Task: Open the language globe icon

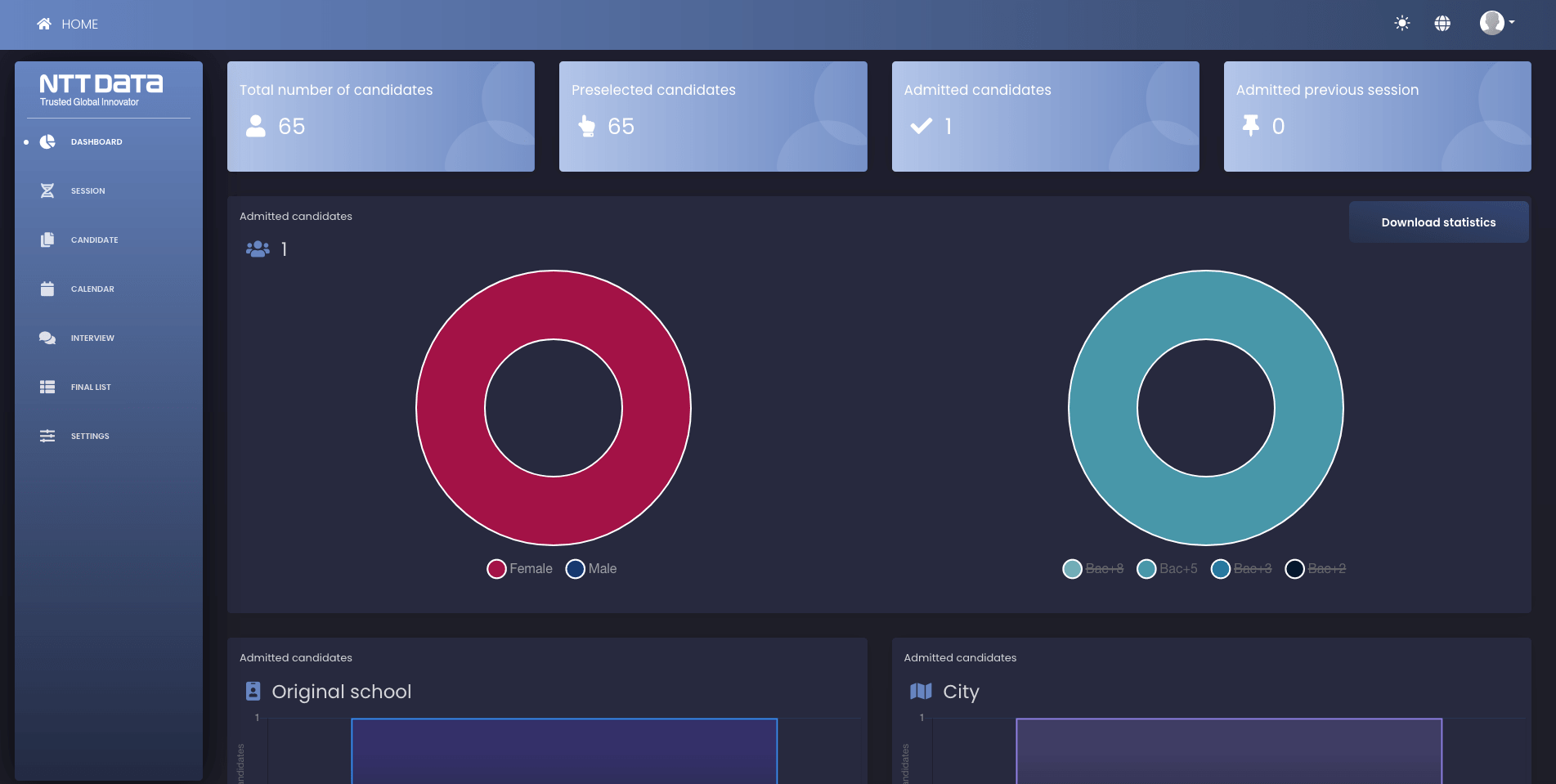Action: pyautogui.click(x=1442, y=24)
